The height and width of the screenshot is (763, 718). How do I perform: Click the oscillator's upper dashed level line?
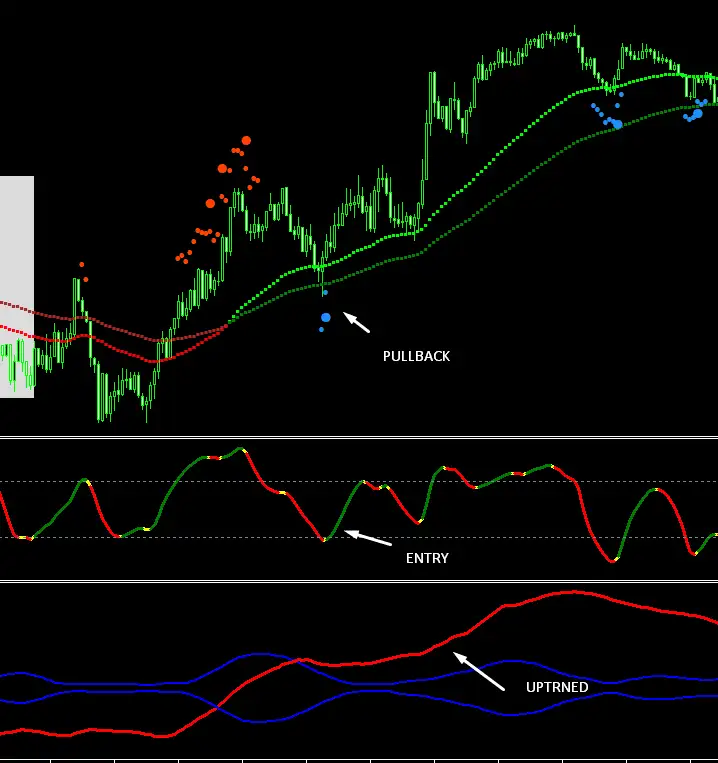point(359,481)
